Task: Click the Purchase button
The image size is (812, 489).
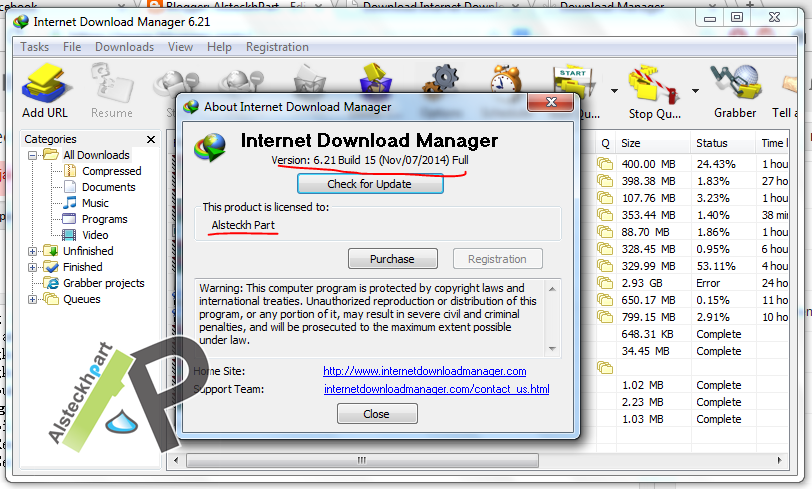Action: pos(393,258)
